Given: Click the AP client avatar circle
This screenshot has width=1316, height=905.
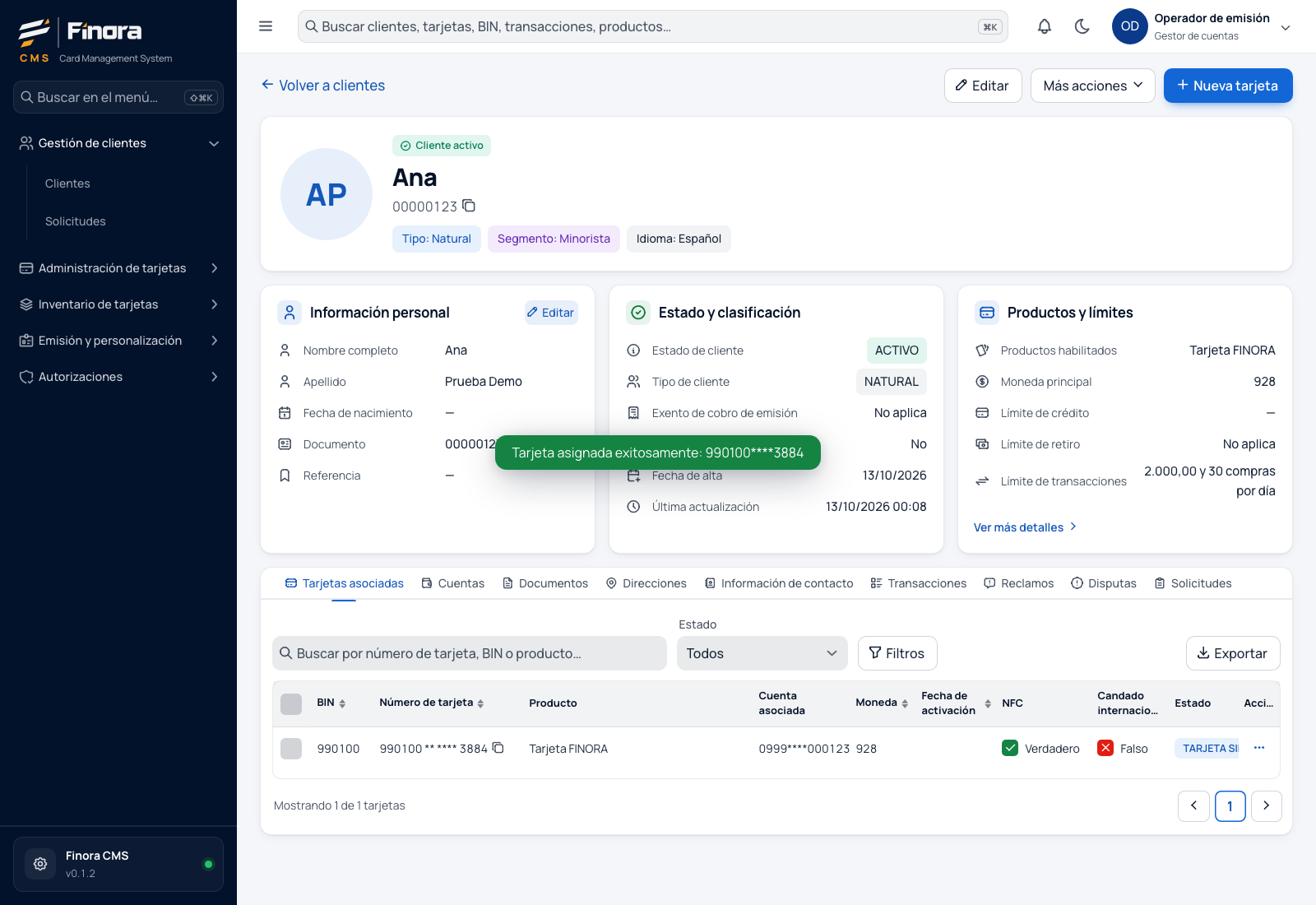Looking at the screenshot, I should coord(327,194).
